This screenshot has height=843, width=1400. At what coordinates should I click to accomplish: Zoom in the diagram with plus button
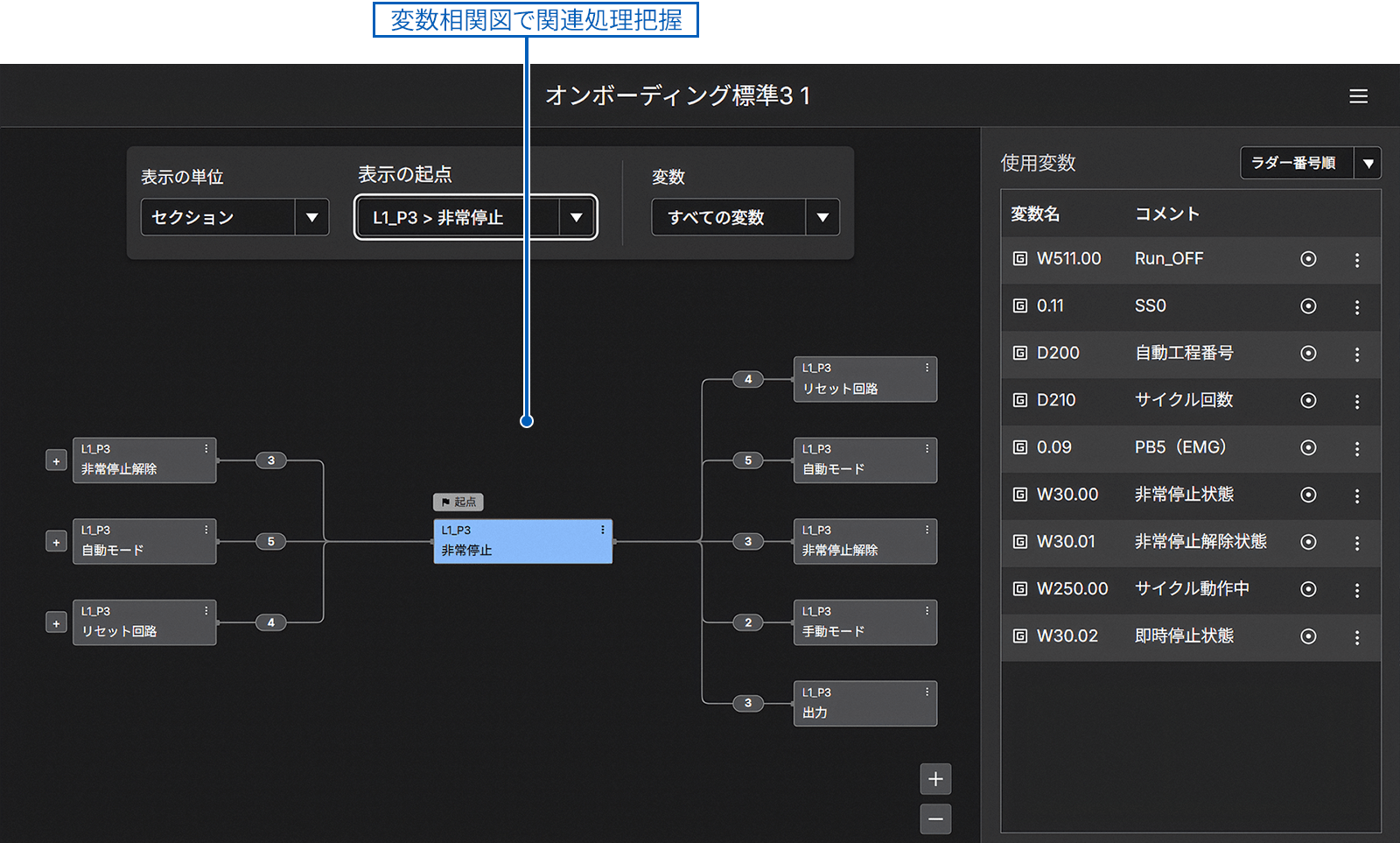(x=935, y=779)
